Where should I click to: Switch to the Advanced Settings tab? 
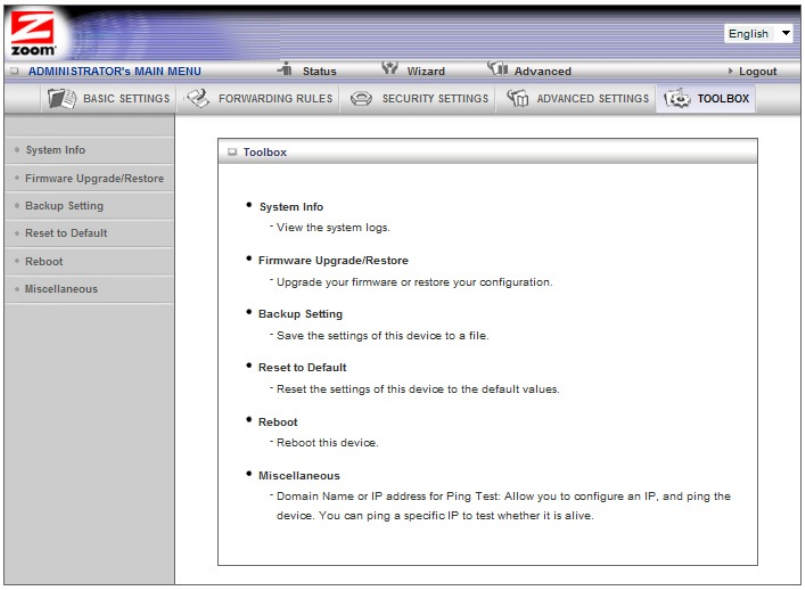[x=577, y=99]
